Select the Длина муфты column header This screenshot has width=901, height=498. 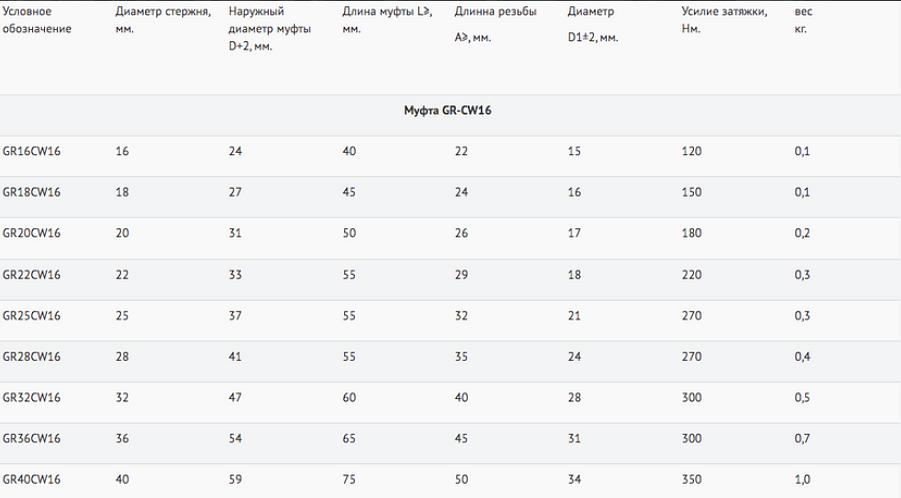(379, 20)
